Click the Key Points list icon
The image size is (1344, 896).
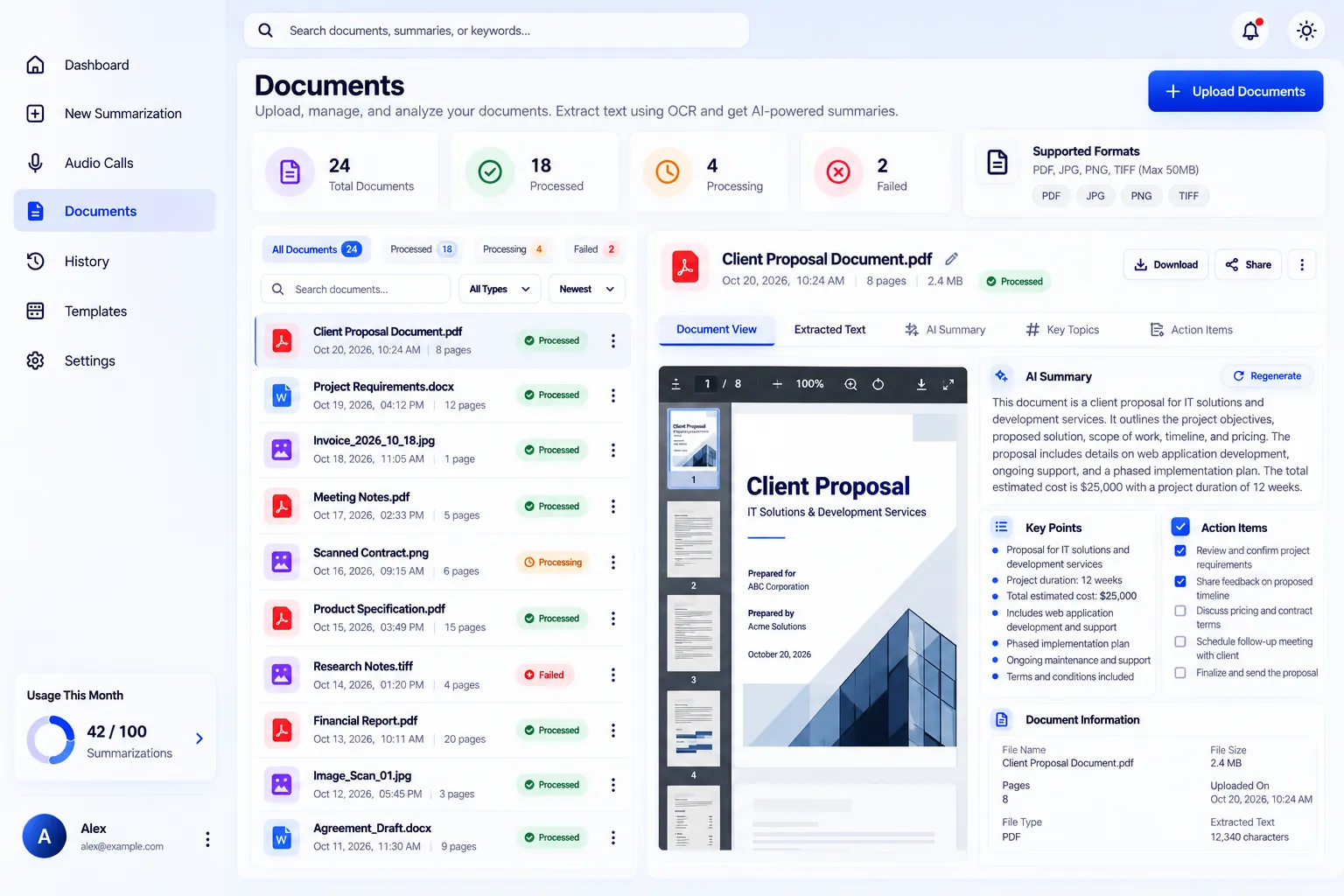point(1002,527)
